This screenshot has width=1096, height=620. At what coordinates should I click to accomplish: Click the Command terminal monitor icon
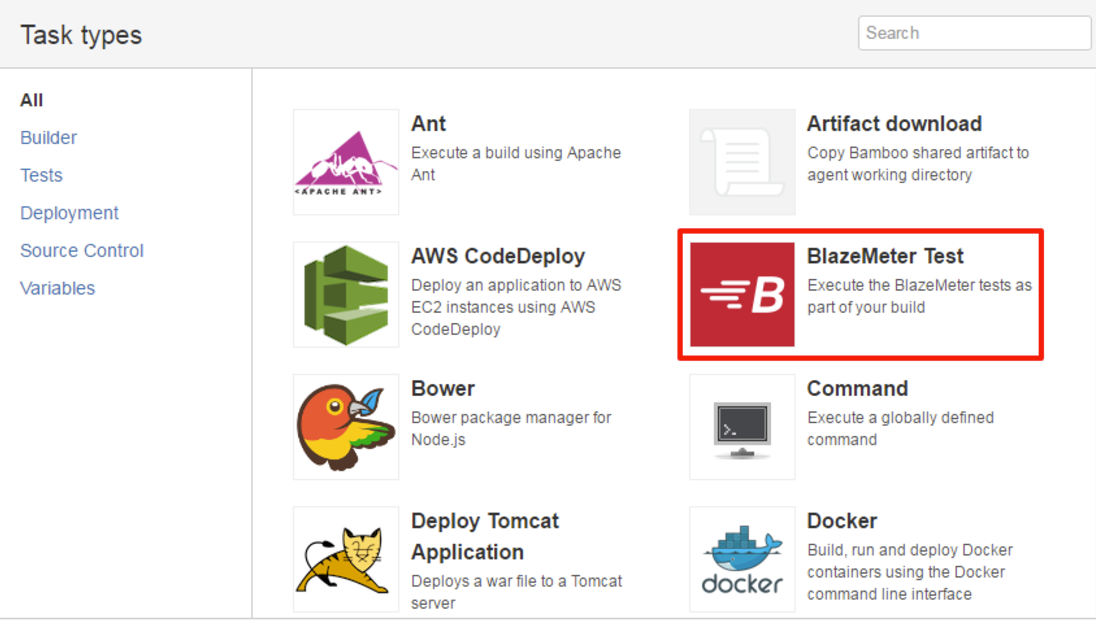pos(742,427)
